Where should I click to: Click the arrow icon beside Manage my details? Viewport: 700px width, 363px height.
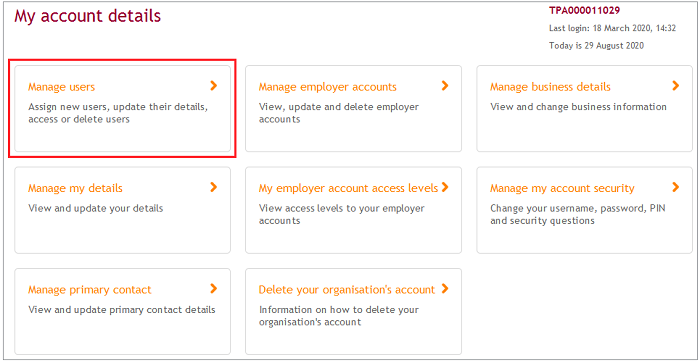coord(214,187)
